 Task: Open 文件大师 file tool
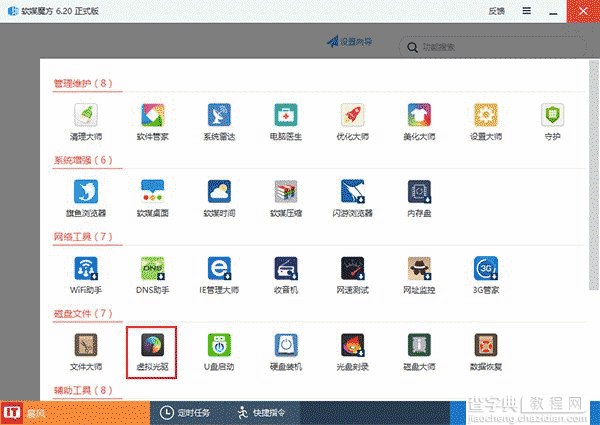click(x=86, y=352)
